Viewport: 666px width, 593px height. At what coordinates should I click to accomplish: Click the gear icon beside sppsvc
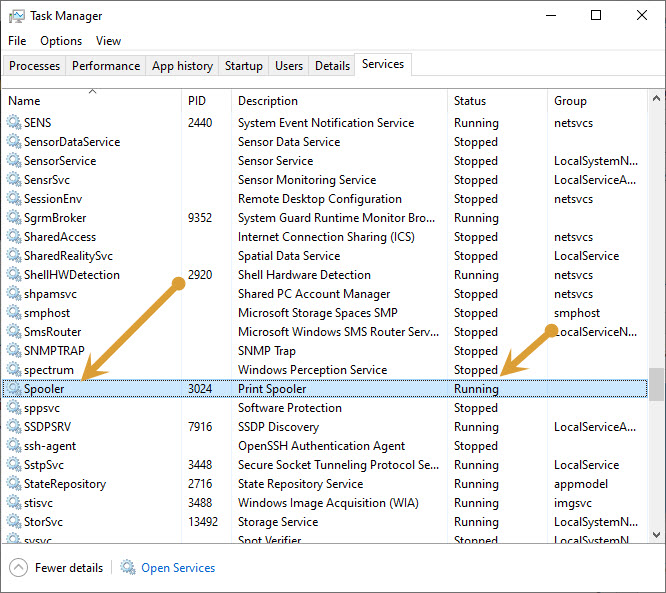[14, 407]
